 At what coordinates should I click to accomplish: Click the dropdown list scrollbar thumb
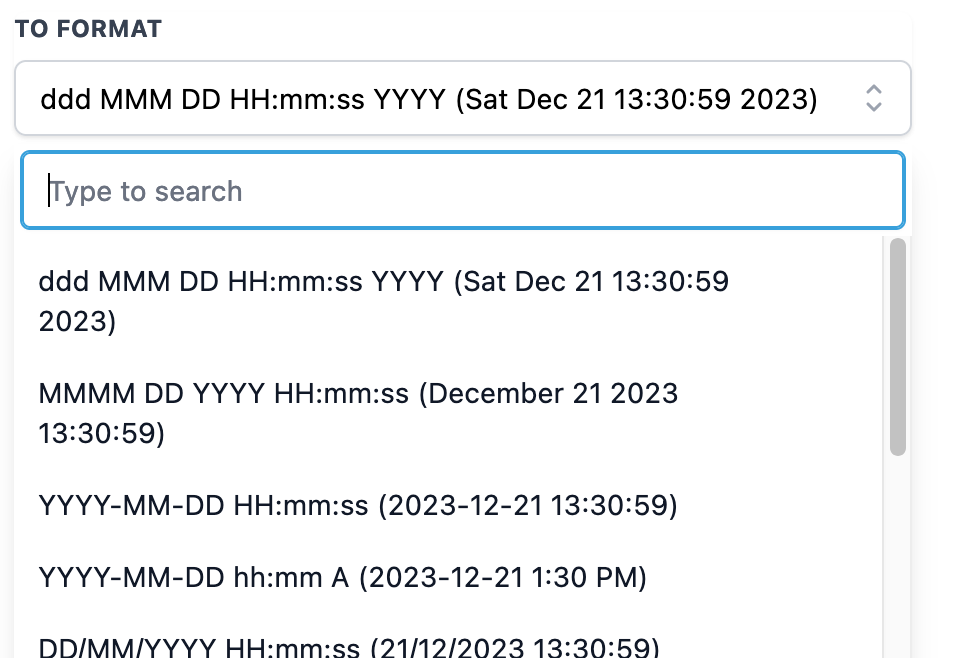point(897,347)
